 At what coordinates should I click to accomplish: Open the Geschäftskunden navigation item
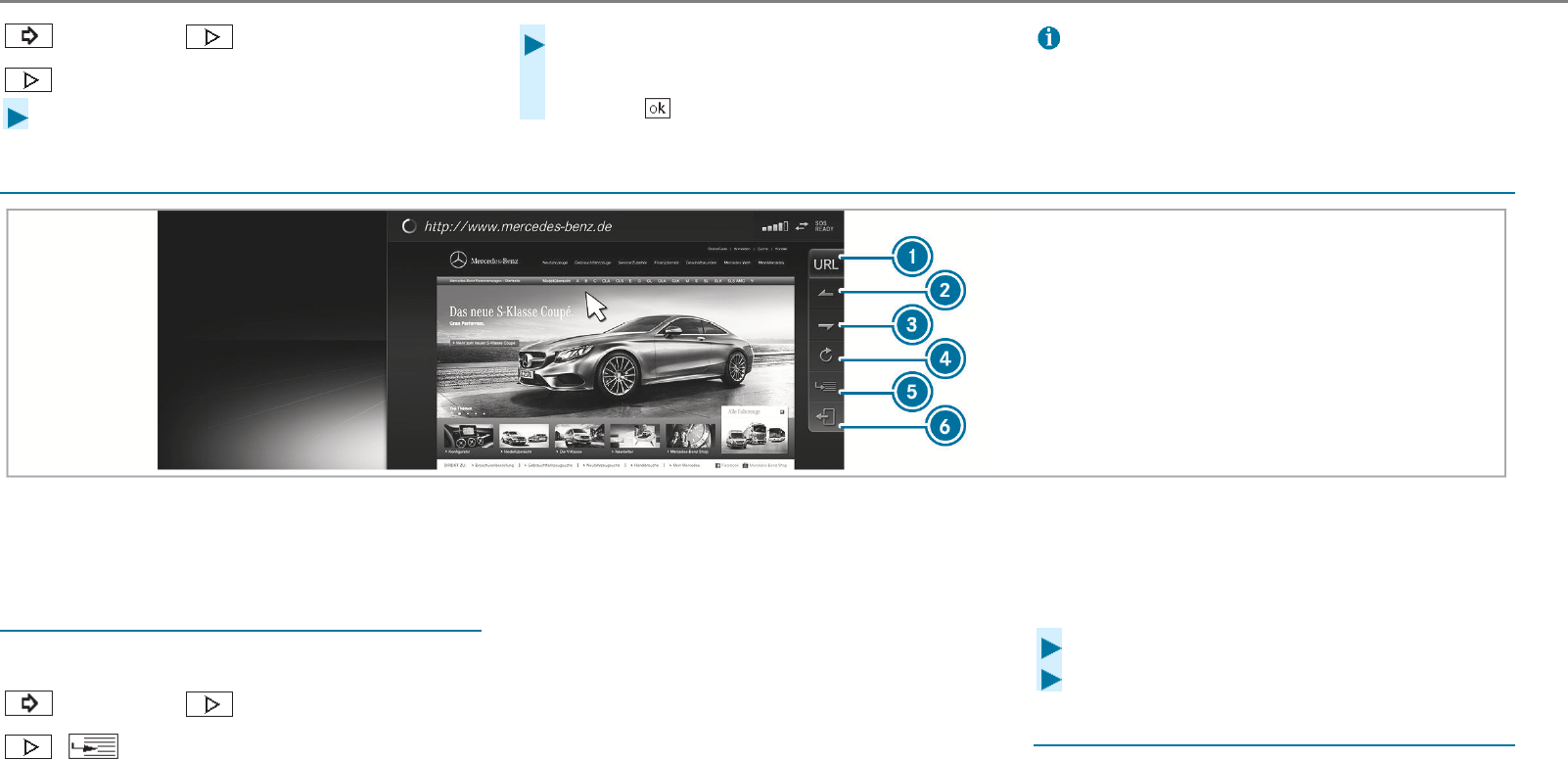(701, 262)
